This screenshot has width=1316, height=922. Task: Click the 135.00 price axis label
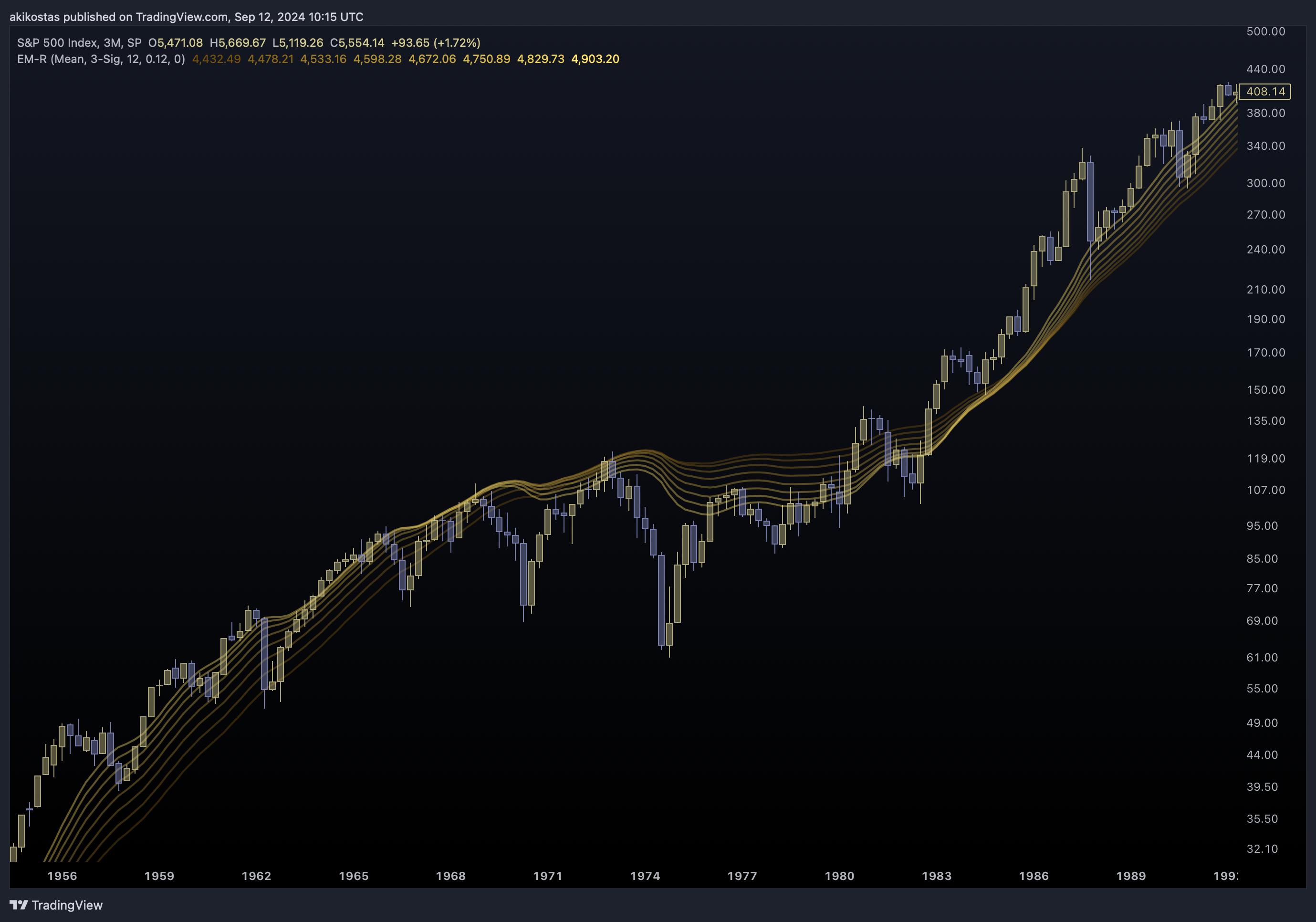click(x=1265, y=421)
